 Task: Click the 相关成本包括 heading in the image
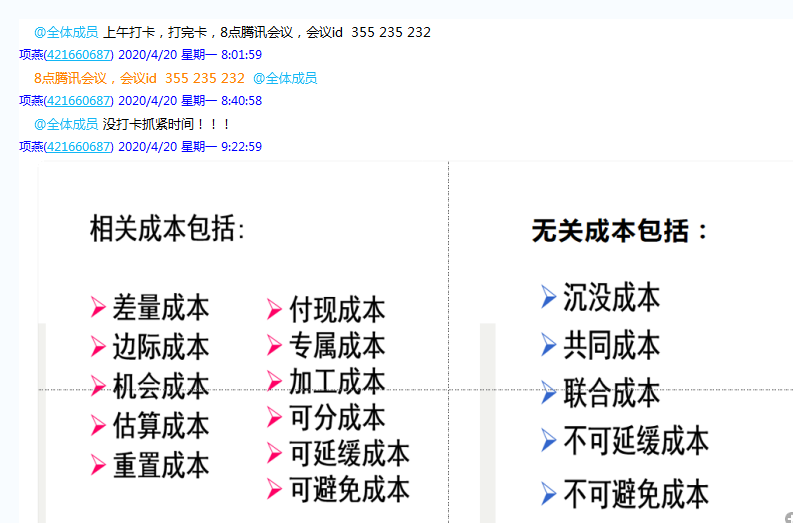pyautogui.click(x=166, y=229)
